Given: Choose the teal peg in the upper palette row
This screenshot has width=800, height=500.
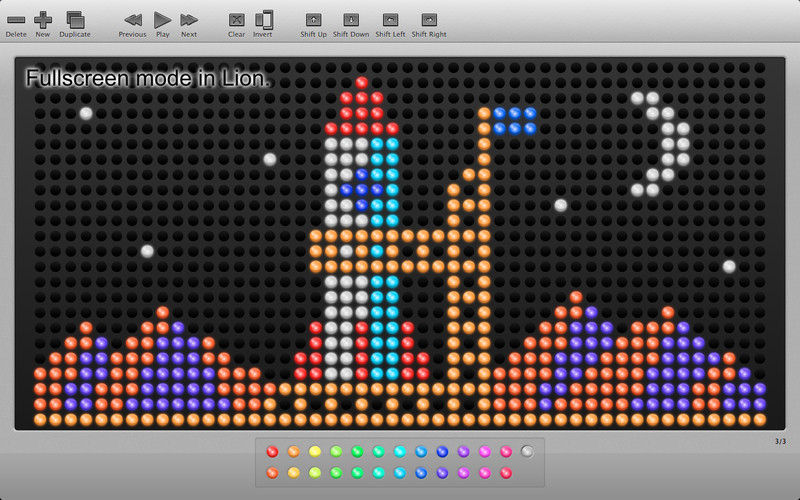Looking at the screenshot, I should pos(379,452).
